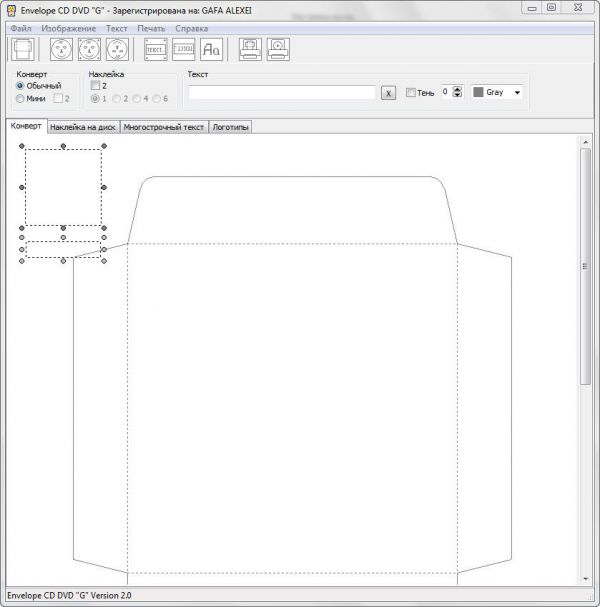Viewport: 600px width, 607px height.
Task: Open the 'Файл' menu
Action: 21,29
